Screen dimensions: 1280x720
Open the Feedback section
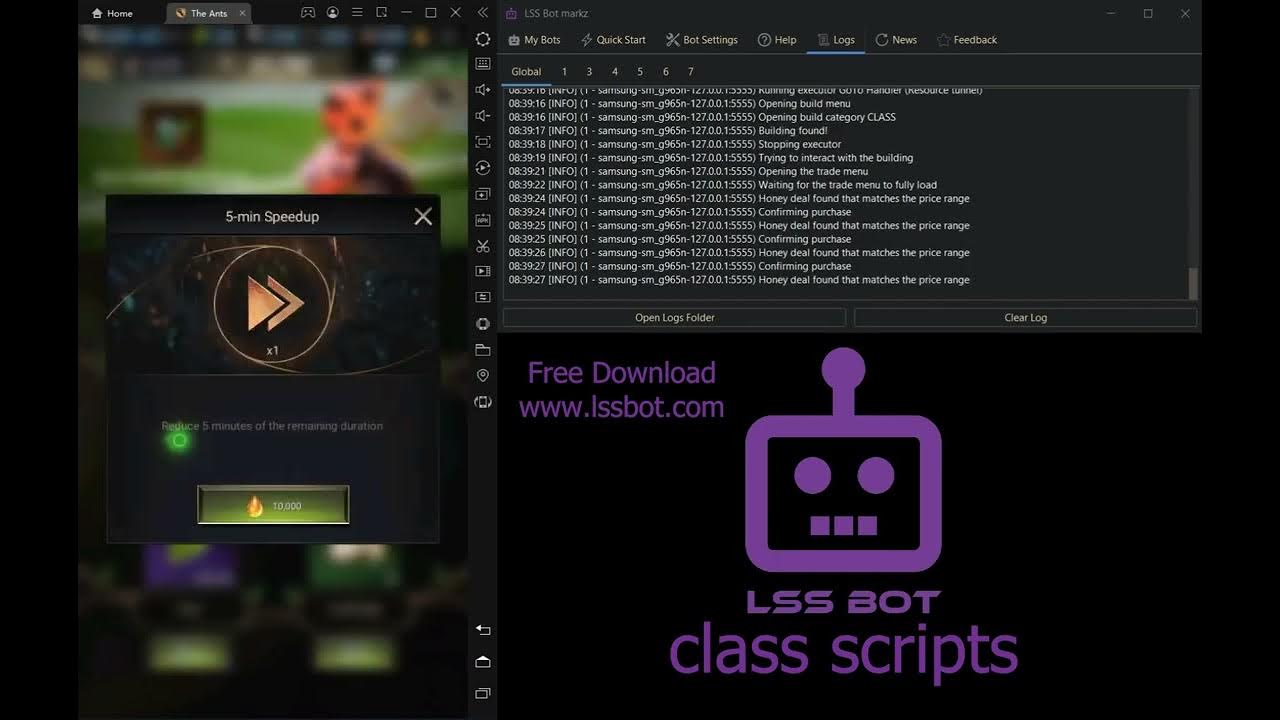[x=967, y=40]
